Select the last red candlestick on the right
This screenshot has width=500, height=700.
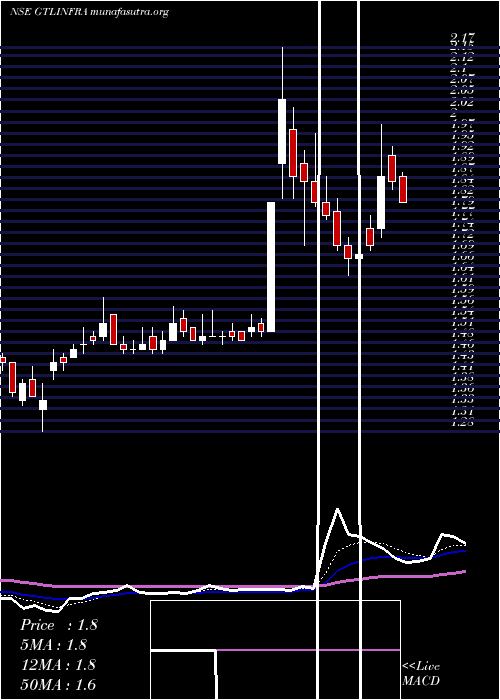pos(403,189)
